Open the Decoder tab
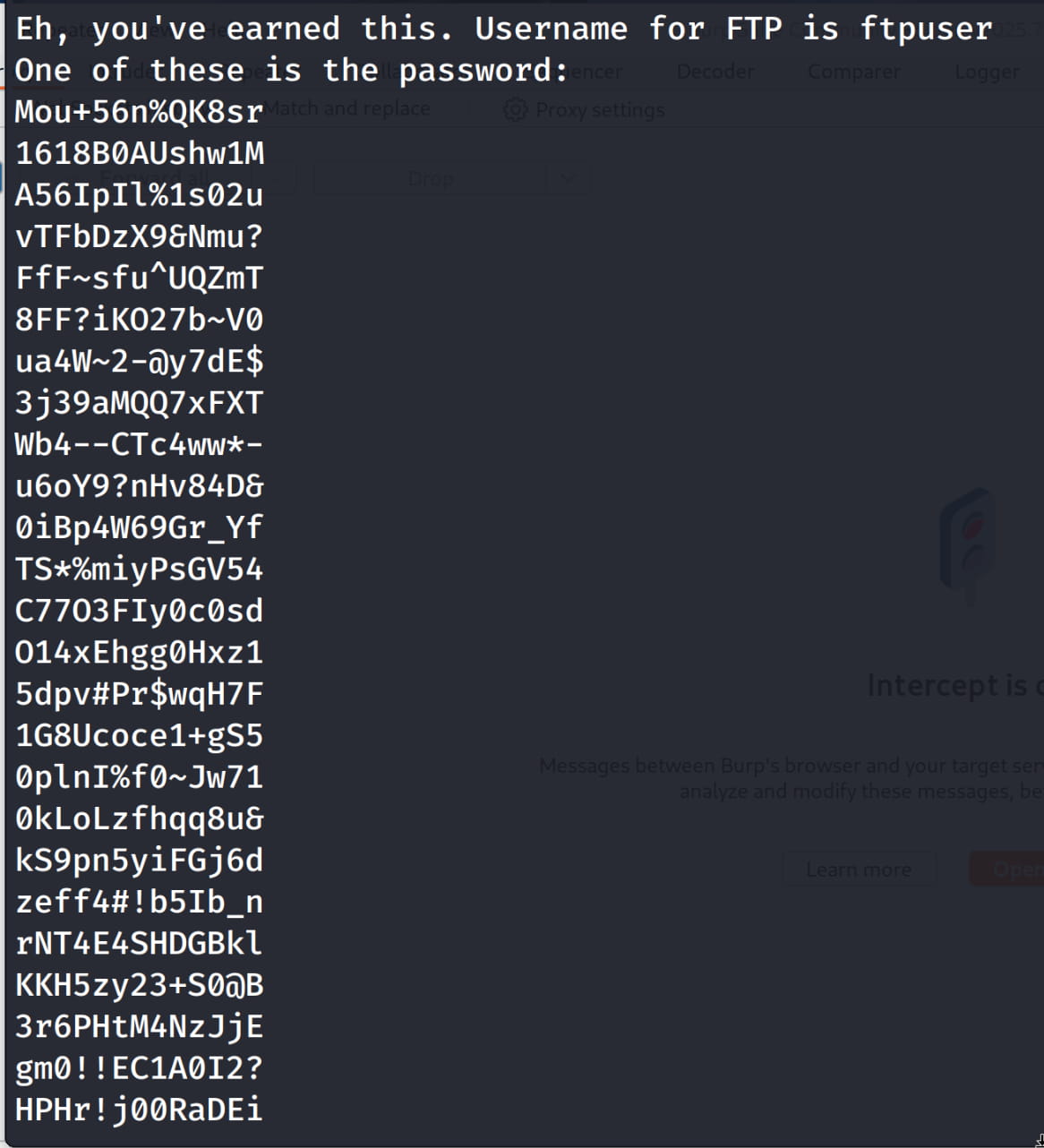 coord(715,72)
